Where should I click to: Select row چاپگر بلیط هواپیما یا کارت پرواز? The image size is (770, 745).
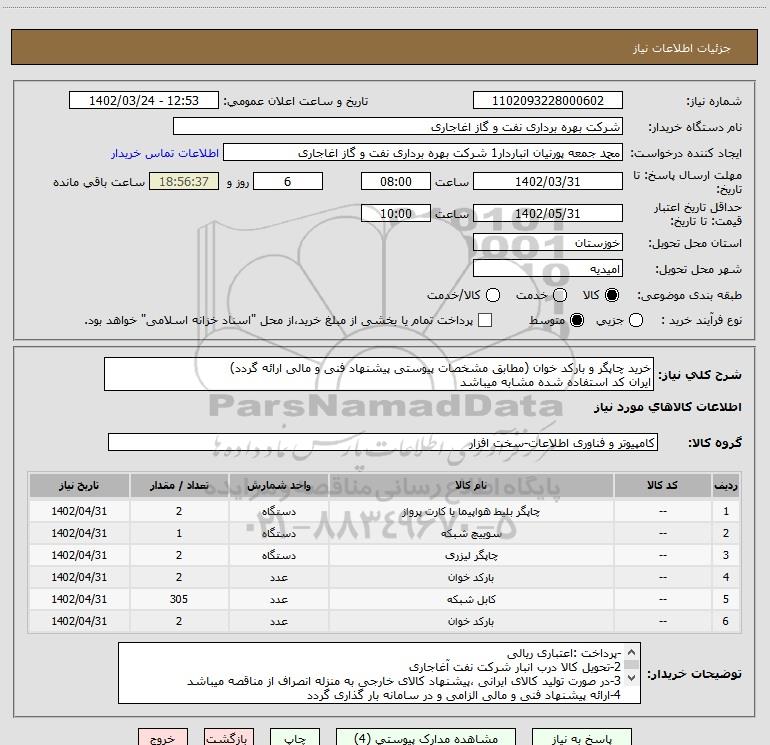tap(385, 511)
